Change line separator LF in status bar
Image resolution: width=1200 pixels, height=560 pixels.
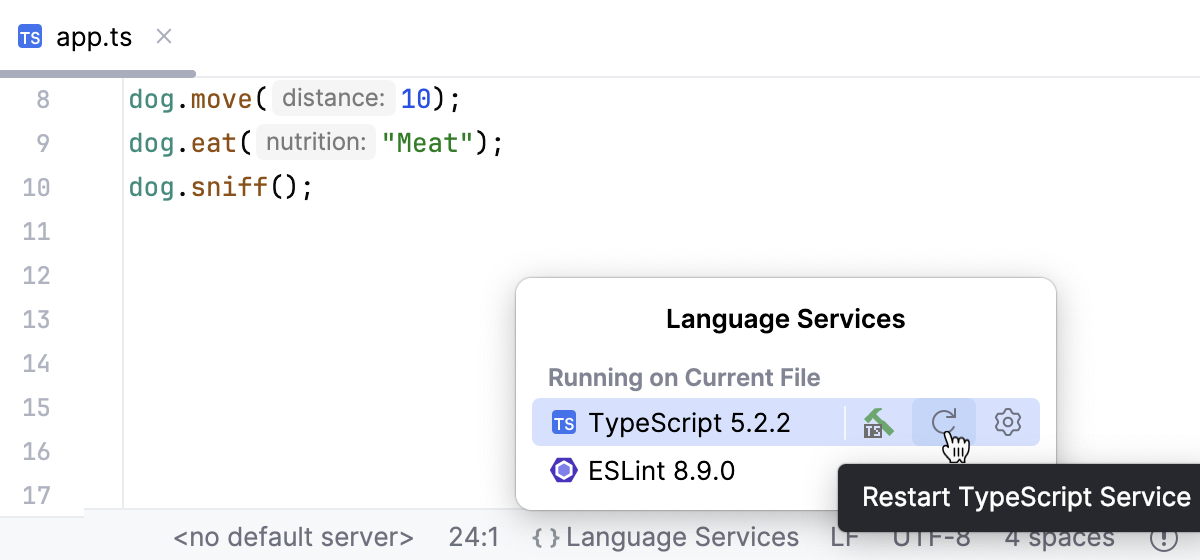coord(845,538)
